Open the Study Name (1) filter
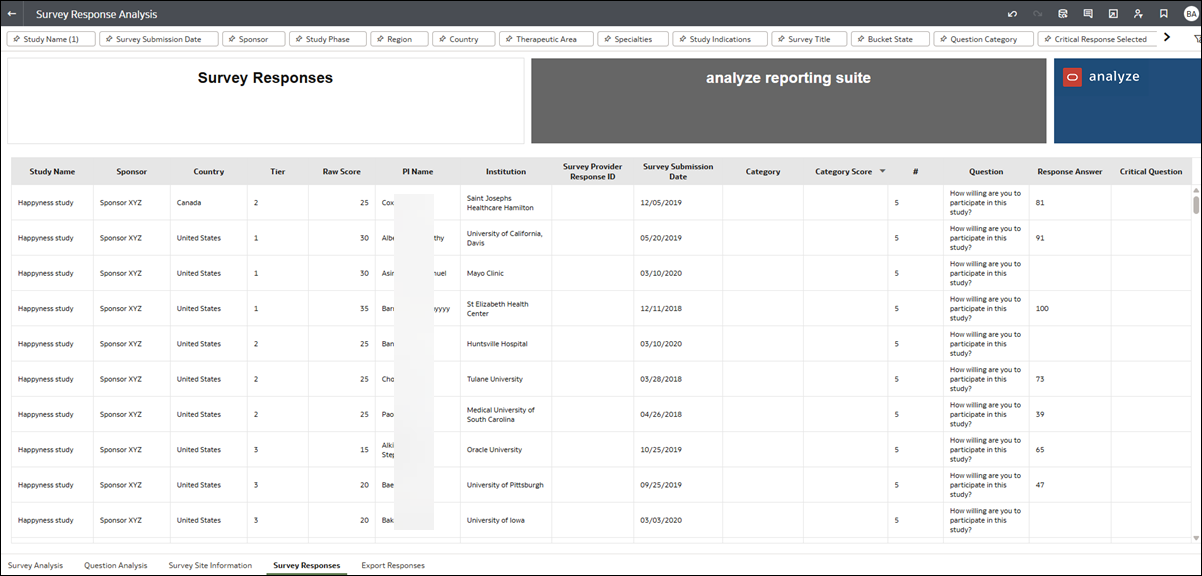Image resolution: width=1202 pixels, height=576 pixels. (51, 39)
